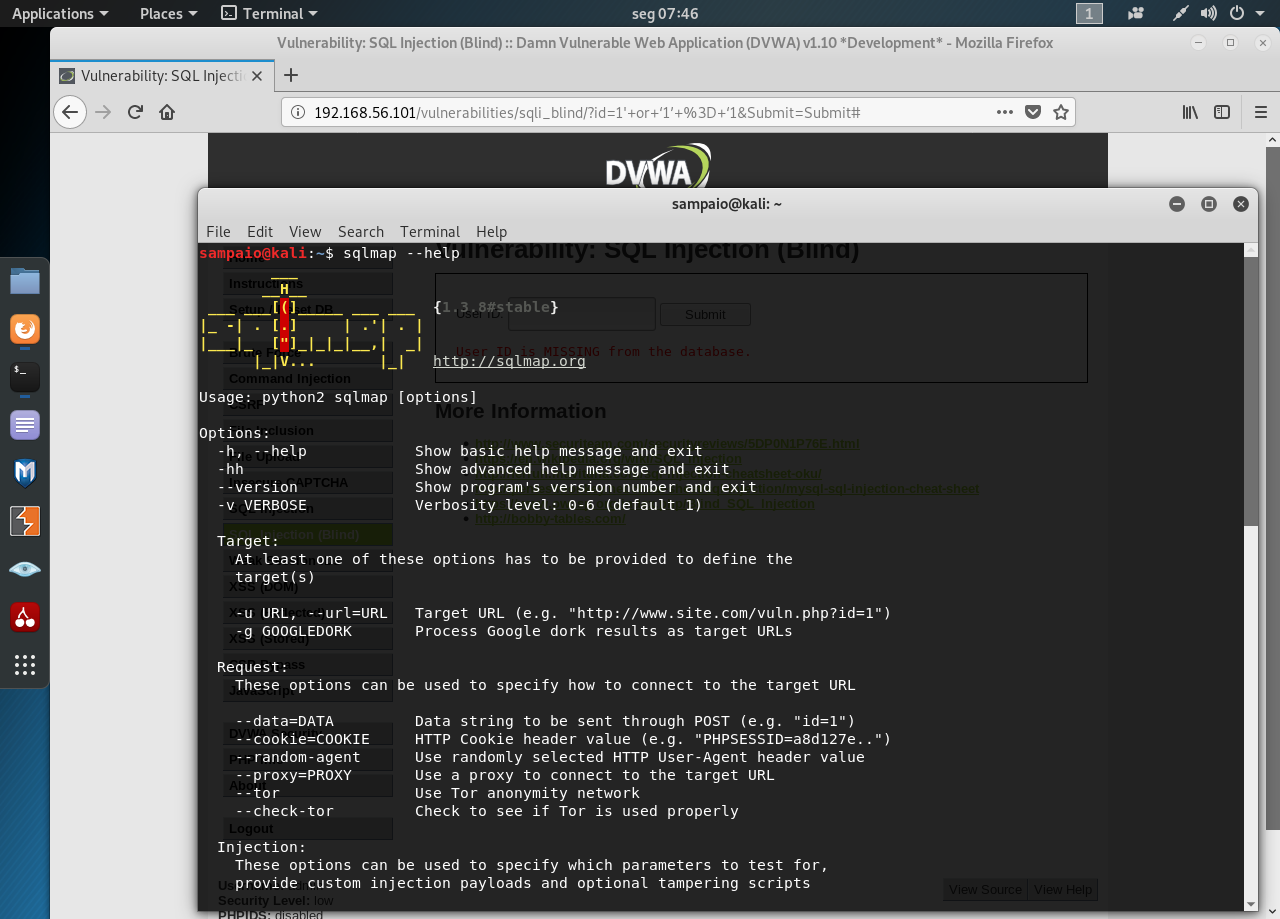Open the terminal's Terminal menu

click(x=430, y=231)
